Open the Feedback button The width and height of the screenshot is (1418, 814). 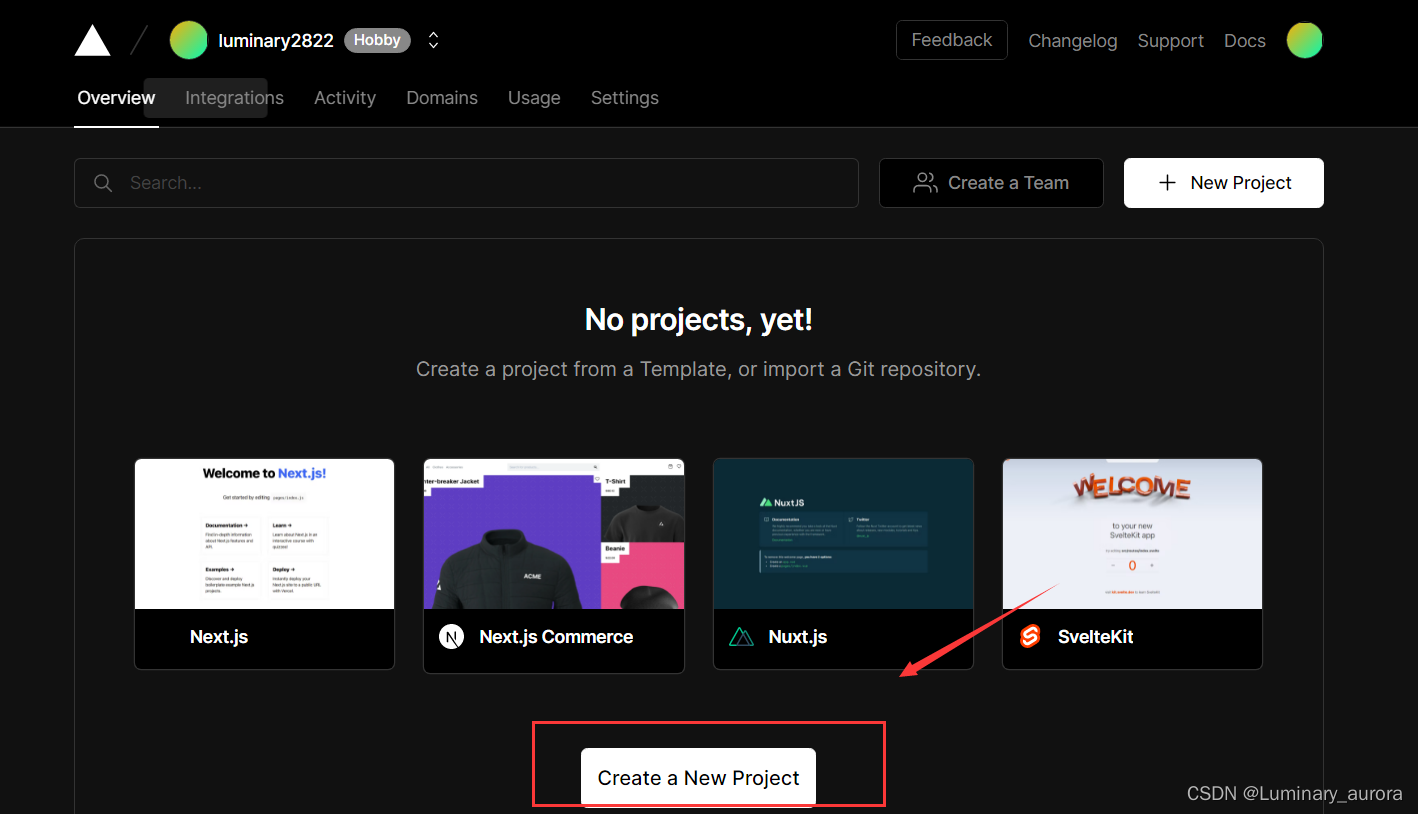[951, 40]
